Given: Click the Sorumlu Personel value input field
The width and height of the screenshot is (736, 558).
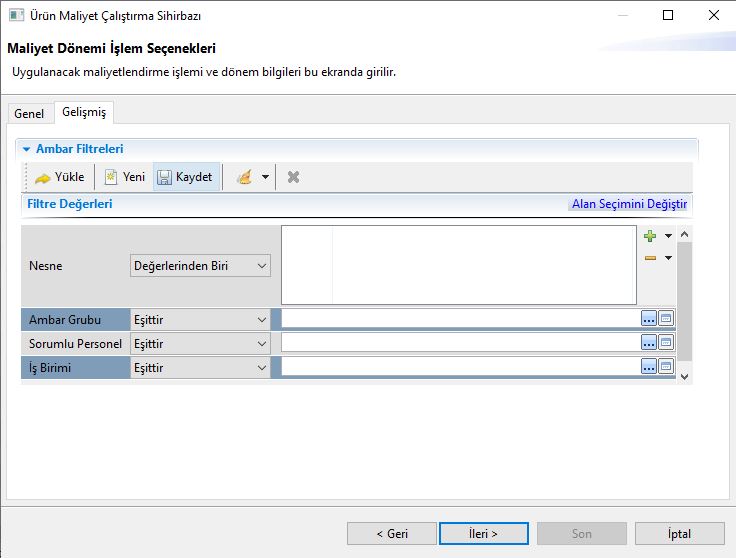Looking at the screenshot, I should (460, 343).
